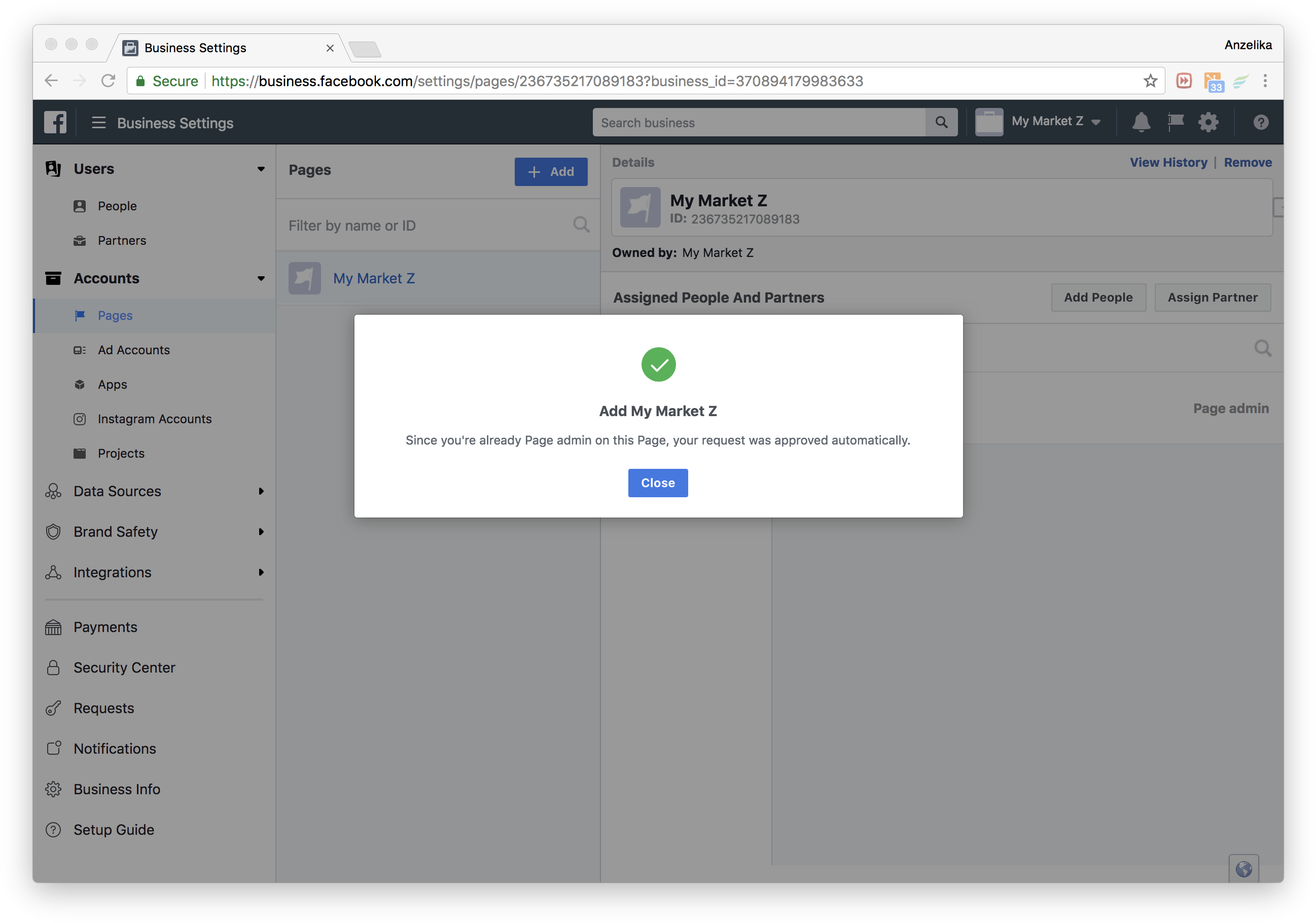Click the filter search magnifier in Pages list
1316x923 pixels.
tap(581, 225)
